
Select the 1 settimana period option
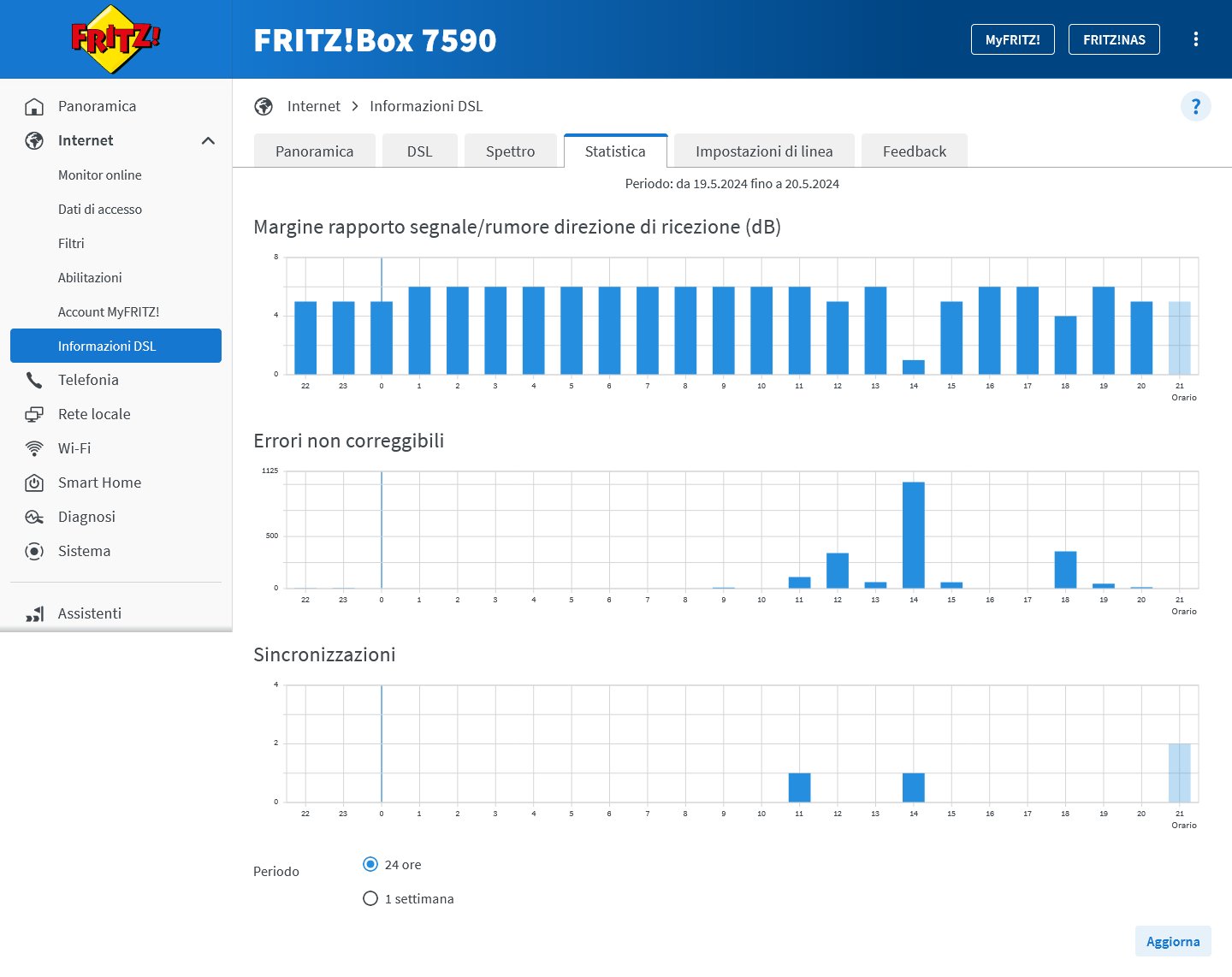click(x=370, y=898)
